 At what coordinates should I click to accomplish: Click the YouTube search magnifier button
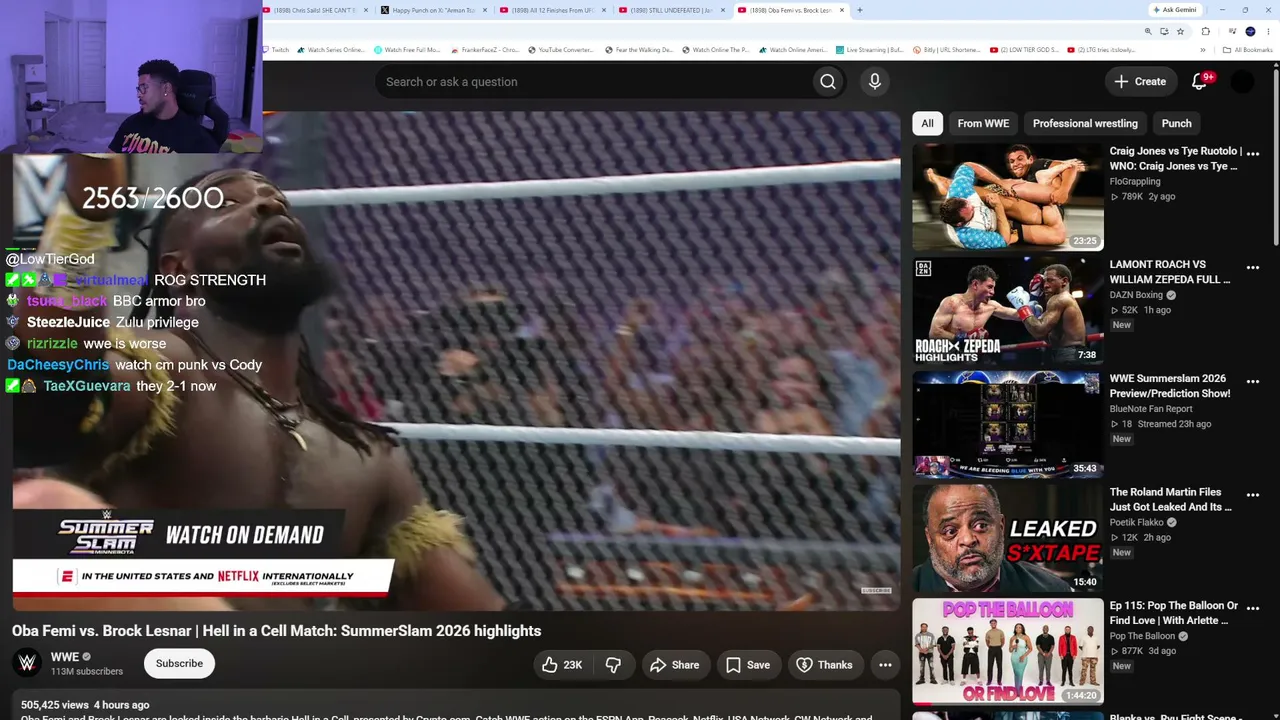pos(827,82)
